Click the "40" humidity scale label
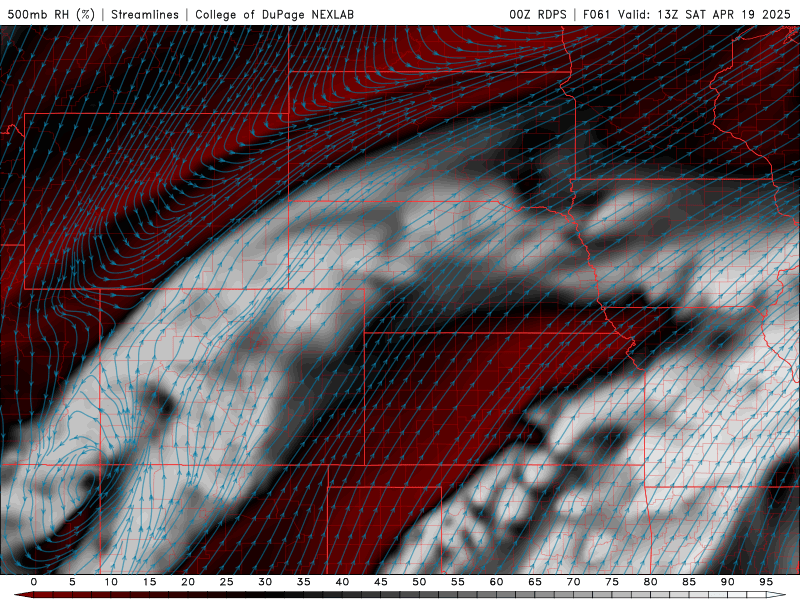 pos(342,582)
